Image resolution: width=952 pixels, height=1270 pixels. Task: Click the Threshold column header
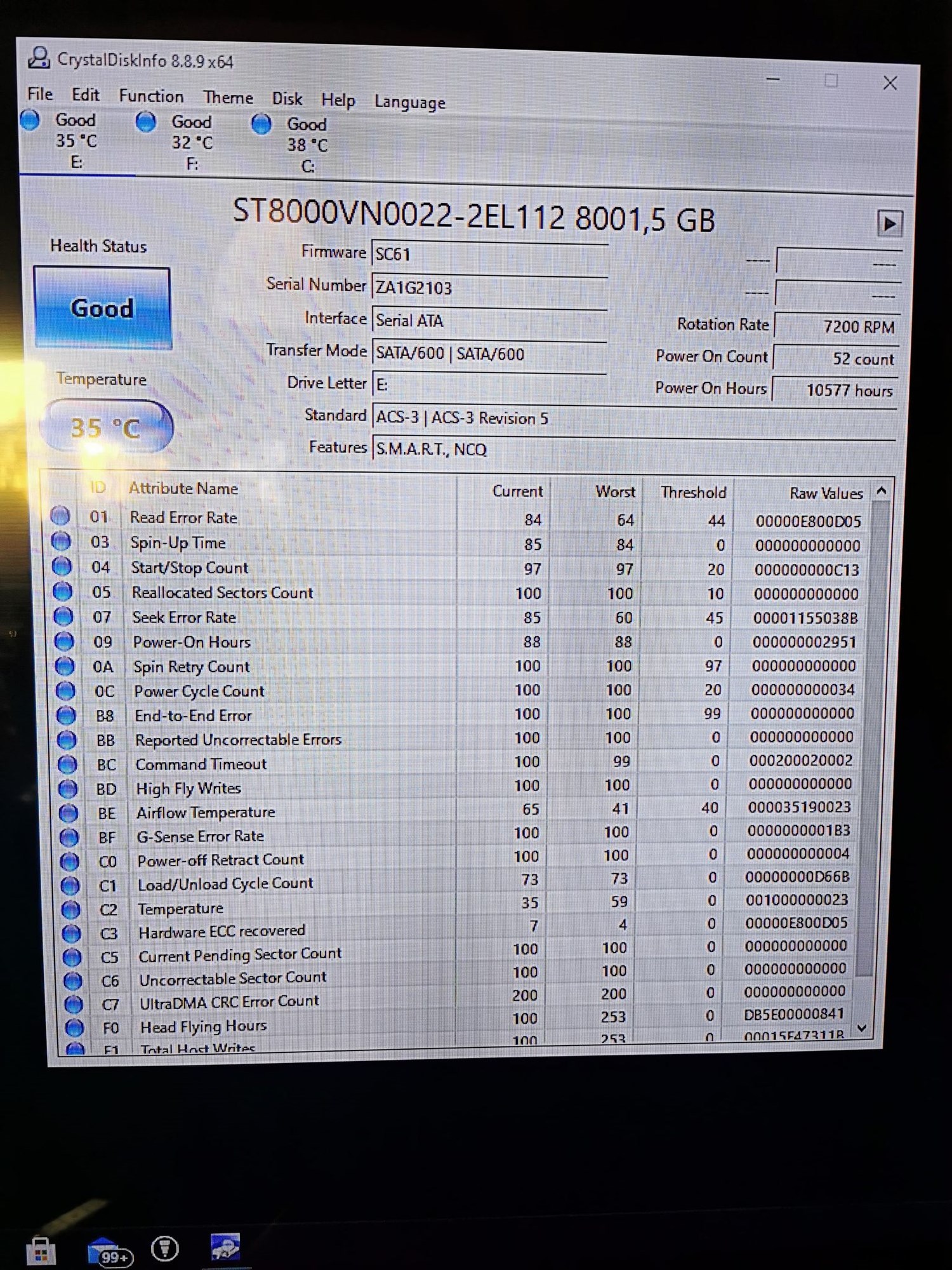click(693, 492)
